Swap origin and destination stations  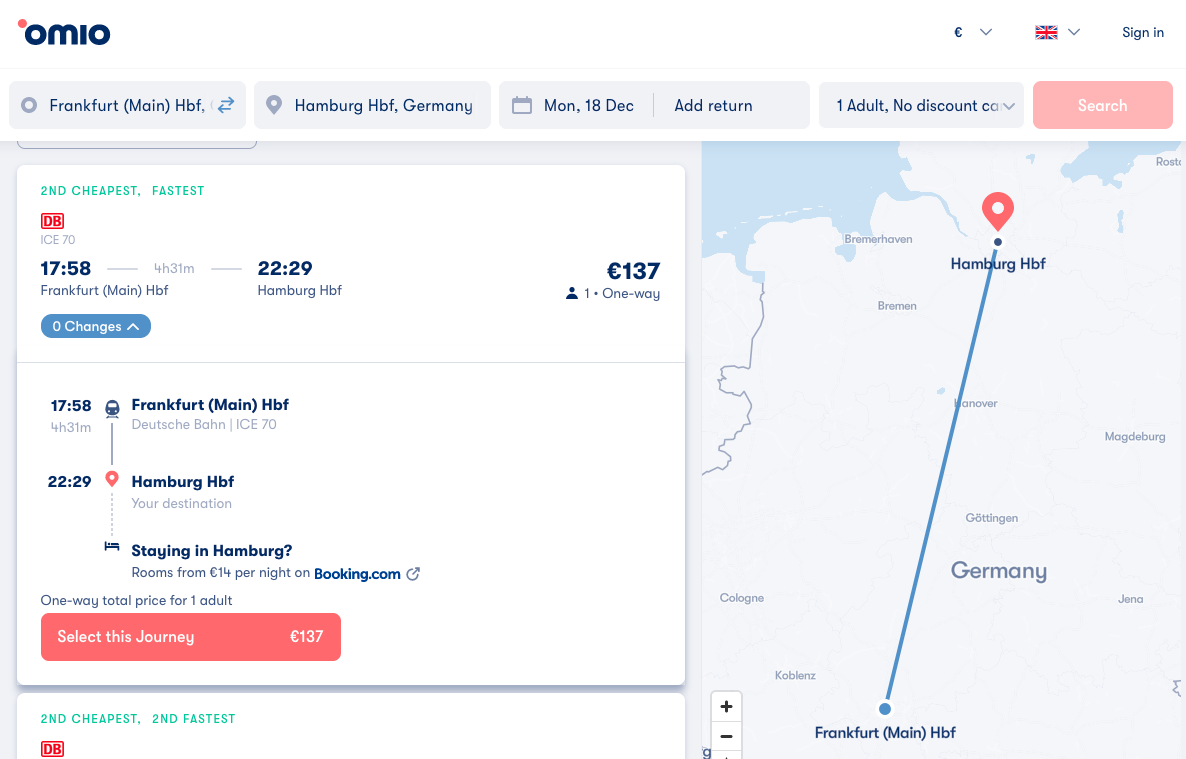226,105
